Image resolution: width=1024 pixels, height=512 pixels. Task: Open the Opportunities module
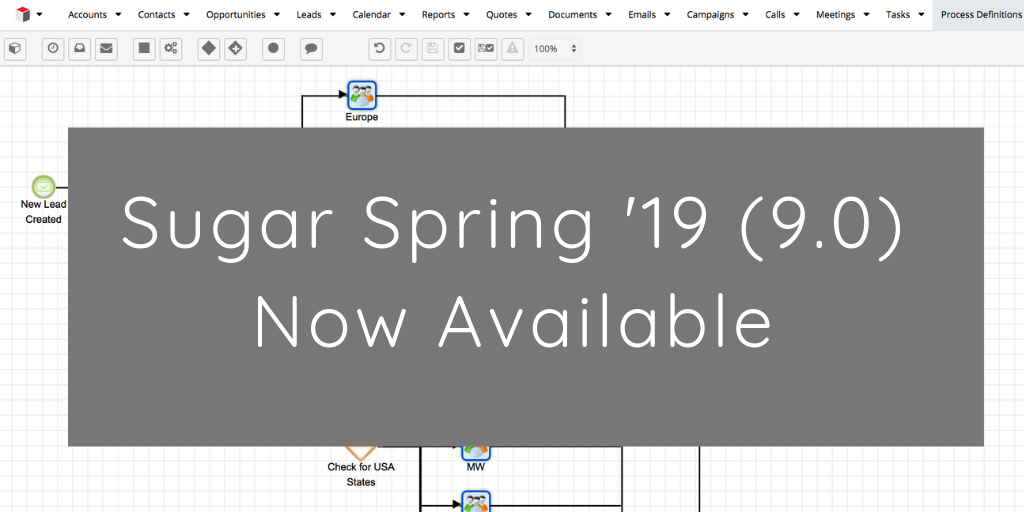[236, 14]
